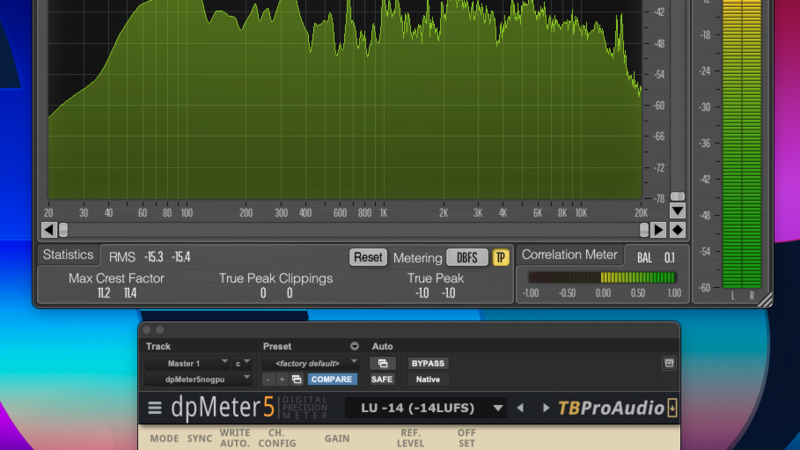800x450 pixels.
Task: Open the dpMeter5 hamburger menu
Action: 155,408
